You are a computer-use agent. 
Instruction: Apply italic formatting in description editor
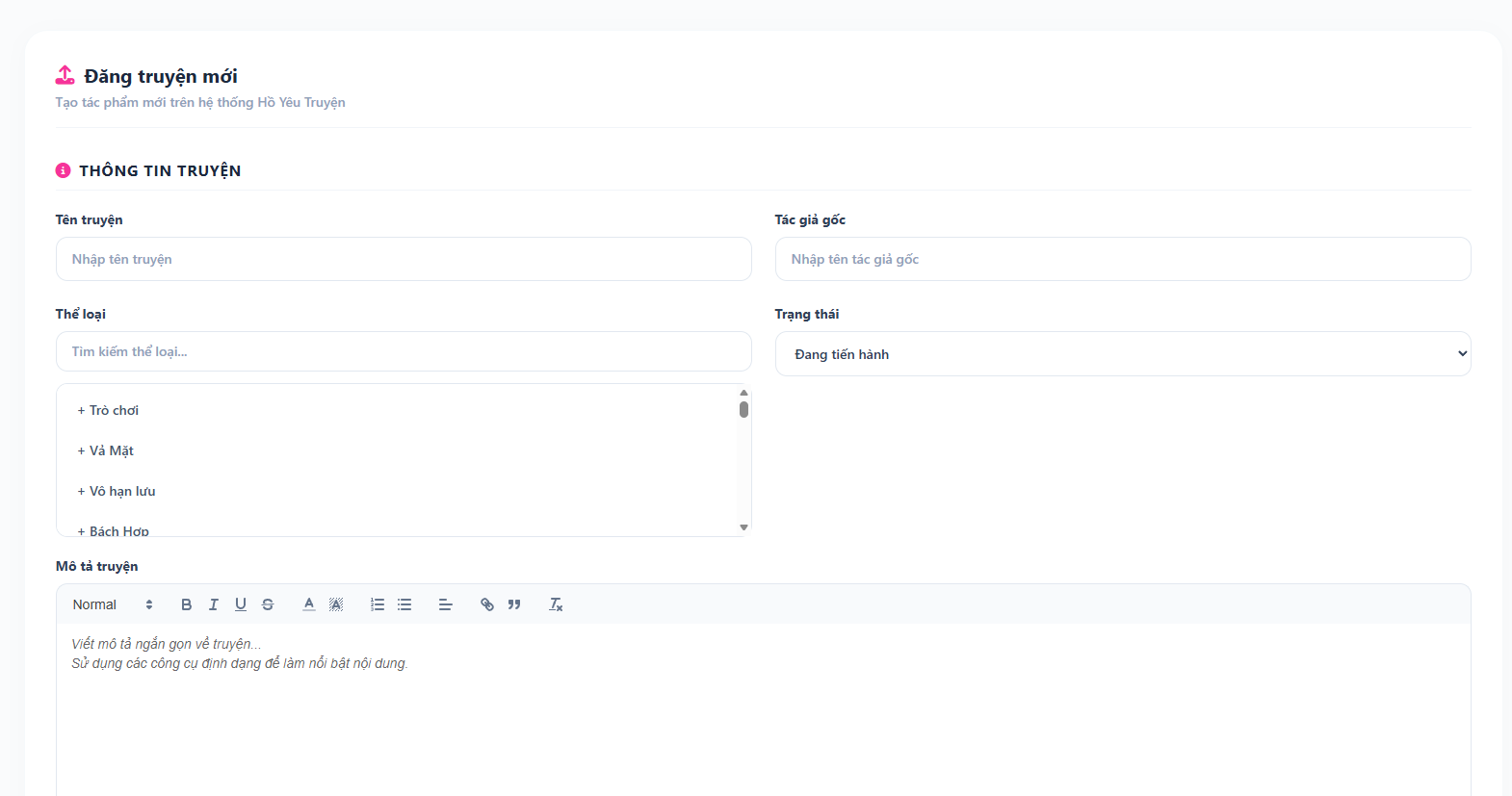[x=214, y=604]
